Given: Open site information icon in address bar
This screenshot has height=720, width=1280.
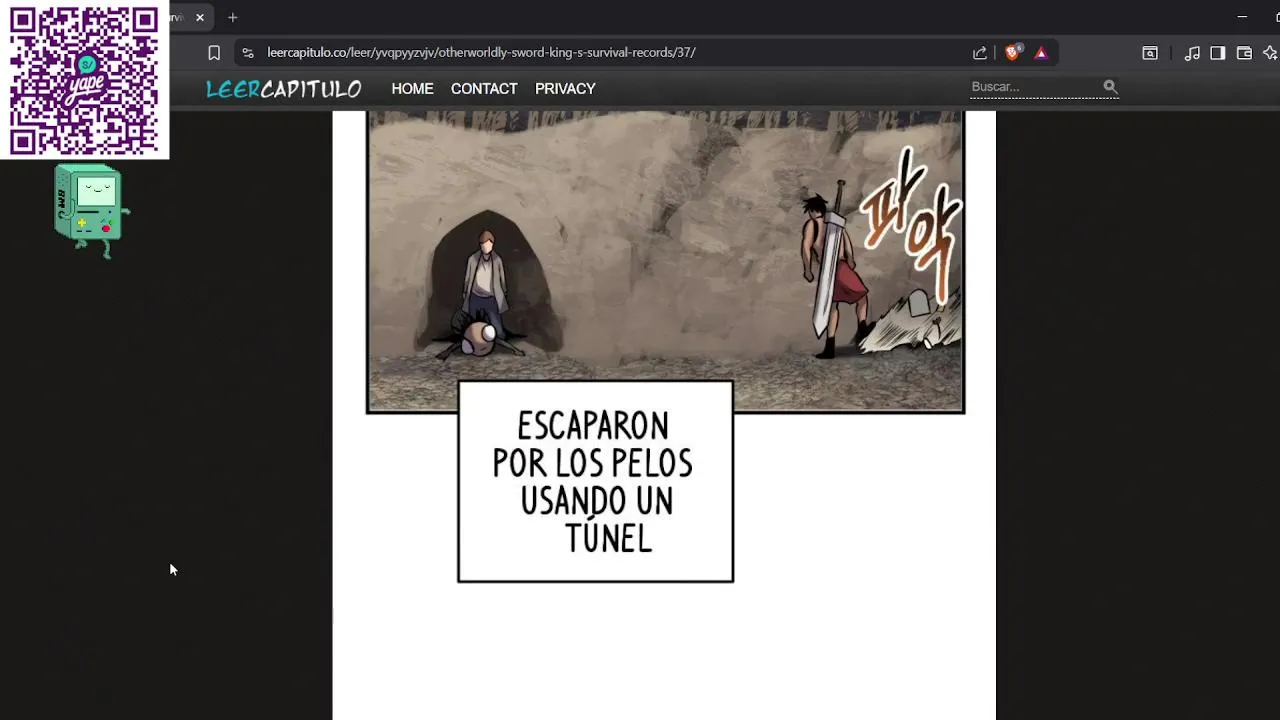Looking at the screenshot, I should tap(248, 53).
